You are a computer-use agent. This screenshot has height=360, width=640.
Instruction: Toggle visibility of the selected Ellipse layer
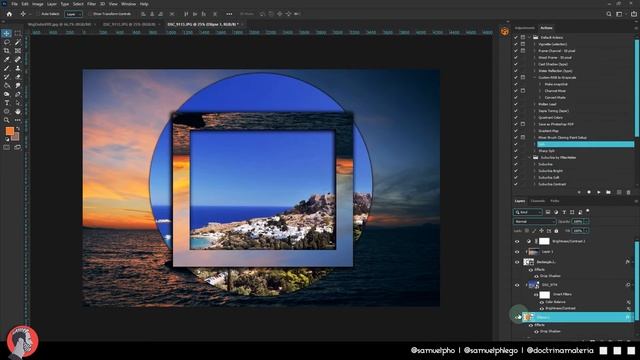pyautogui.click(x=518, y=317)
